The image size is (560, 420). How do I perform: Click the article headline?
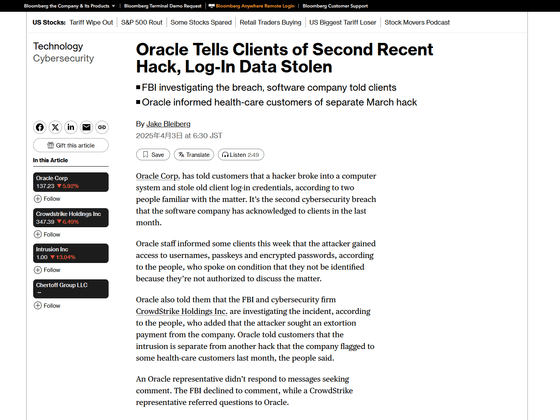[284, 58]
